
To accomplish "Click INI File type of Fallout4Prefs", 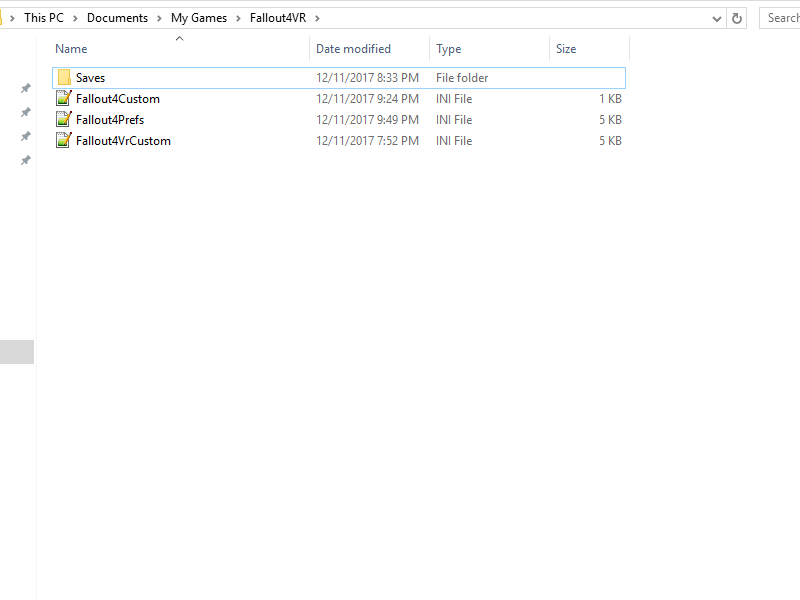I will tap(454, 119).
